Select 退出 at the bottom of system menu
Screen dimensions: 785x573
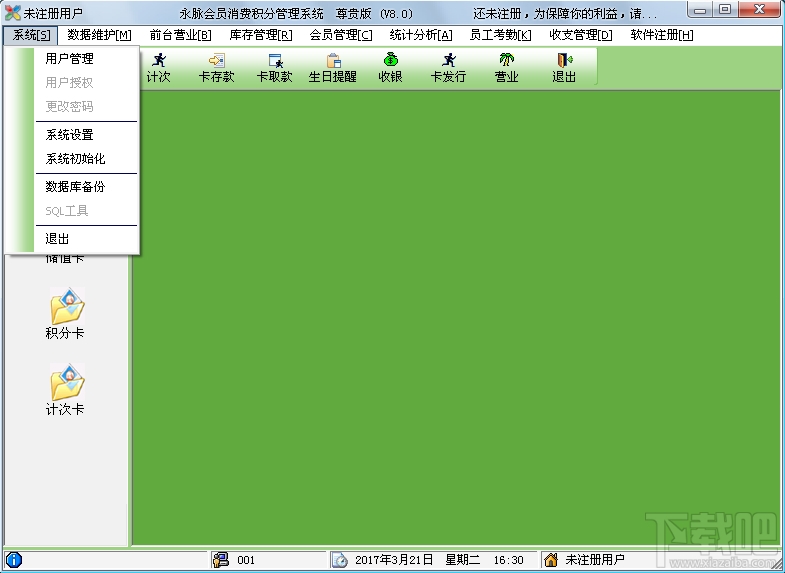[57, 239]
